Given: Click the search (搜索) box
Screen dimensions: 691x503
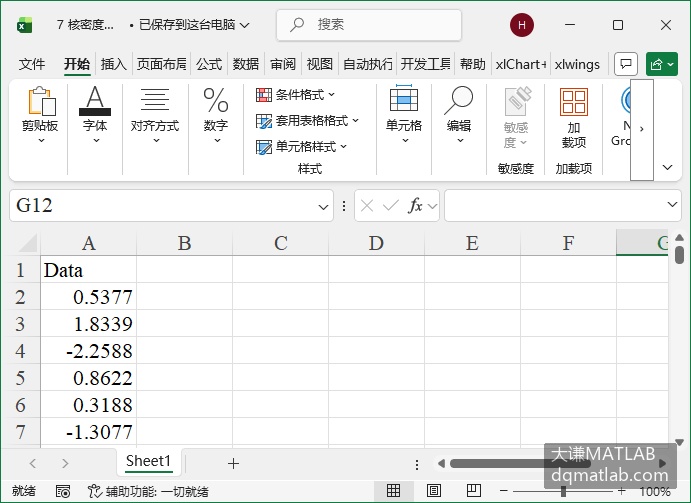Looking at the screenshot, I should 369,25.
